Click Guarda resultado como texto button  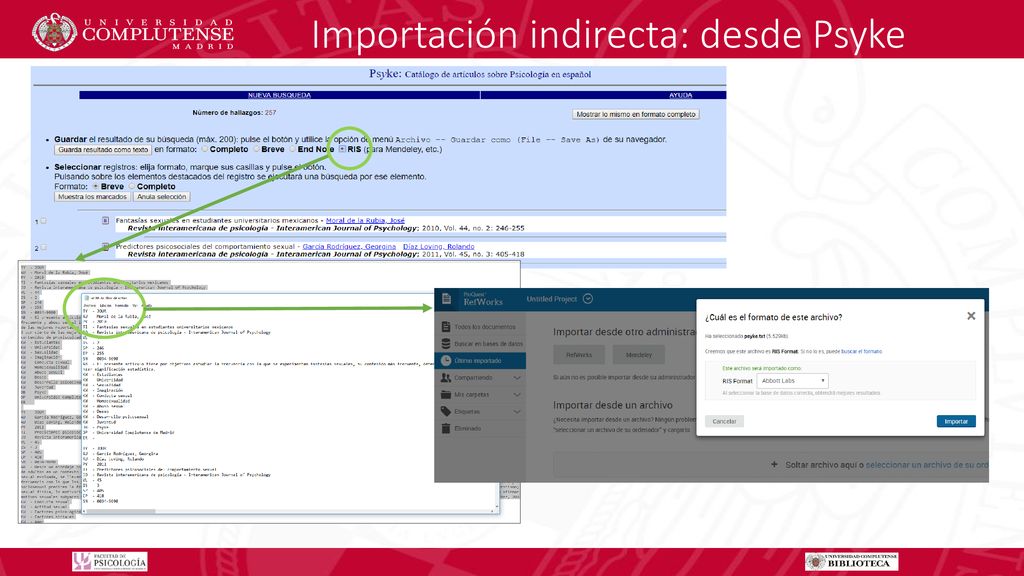[103, 150]
